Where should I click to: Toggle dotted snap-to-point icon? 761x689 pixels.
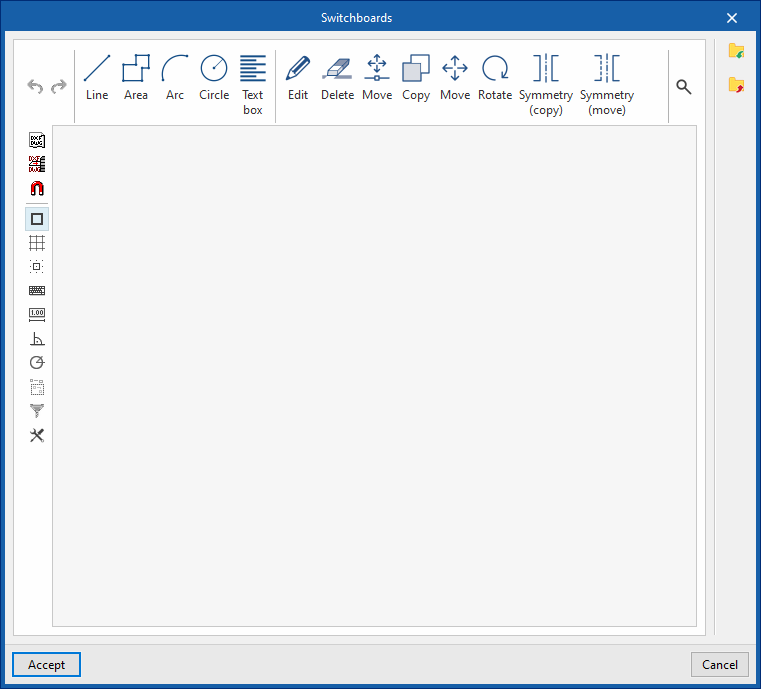tap(37, 266)
